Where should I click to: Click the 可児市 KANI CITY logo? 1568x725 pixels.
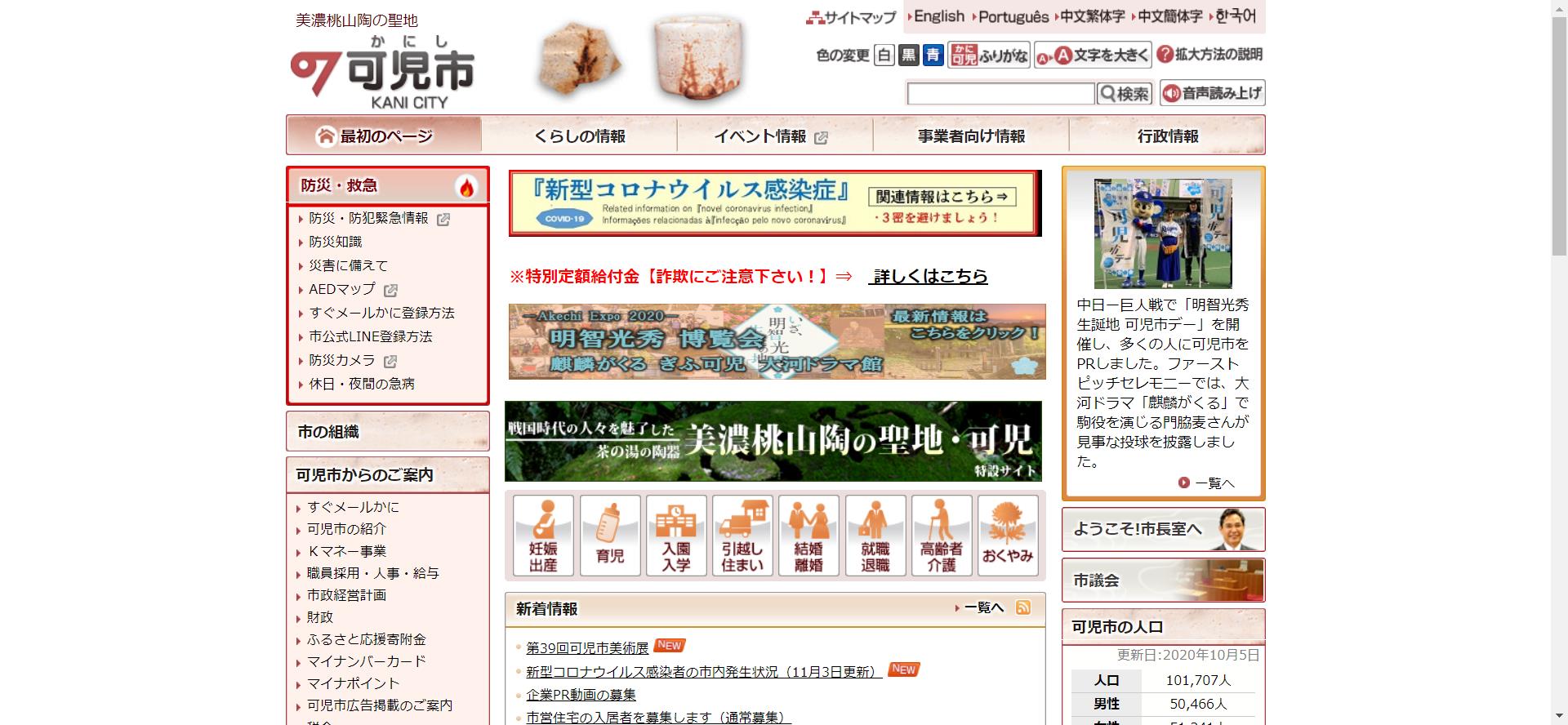tap(382, 72)
